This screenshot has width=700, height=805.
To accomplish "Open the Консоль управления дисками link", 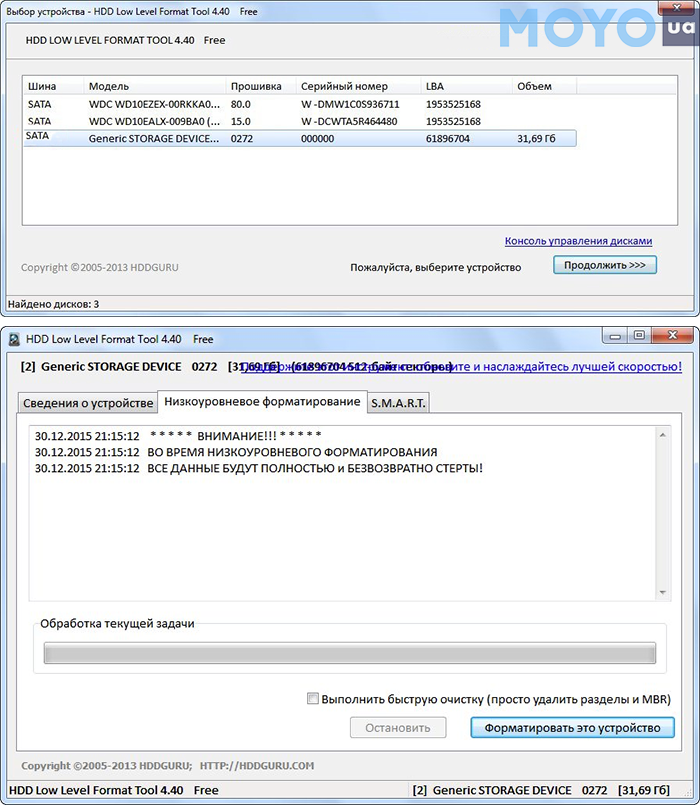I will coord(578,241).
